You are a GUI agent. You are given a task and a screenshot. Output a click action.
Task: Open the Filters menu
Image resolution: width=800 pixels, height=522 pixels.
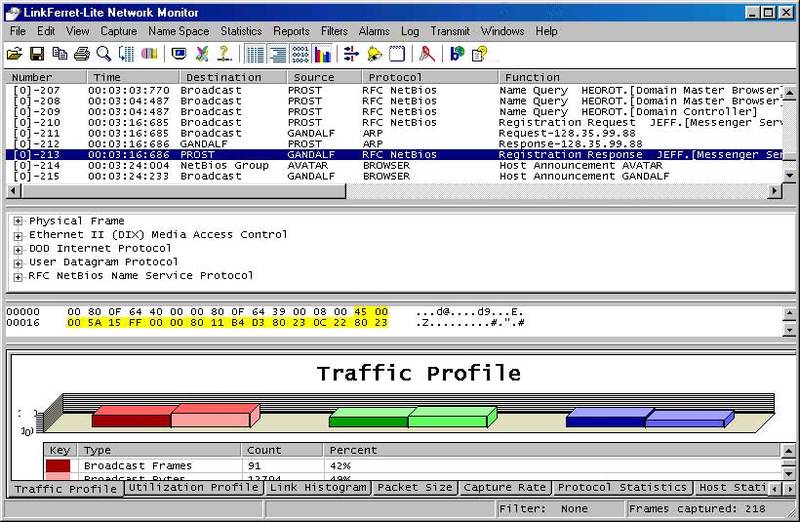point(334,31)
